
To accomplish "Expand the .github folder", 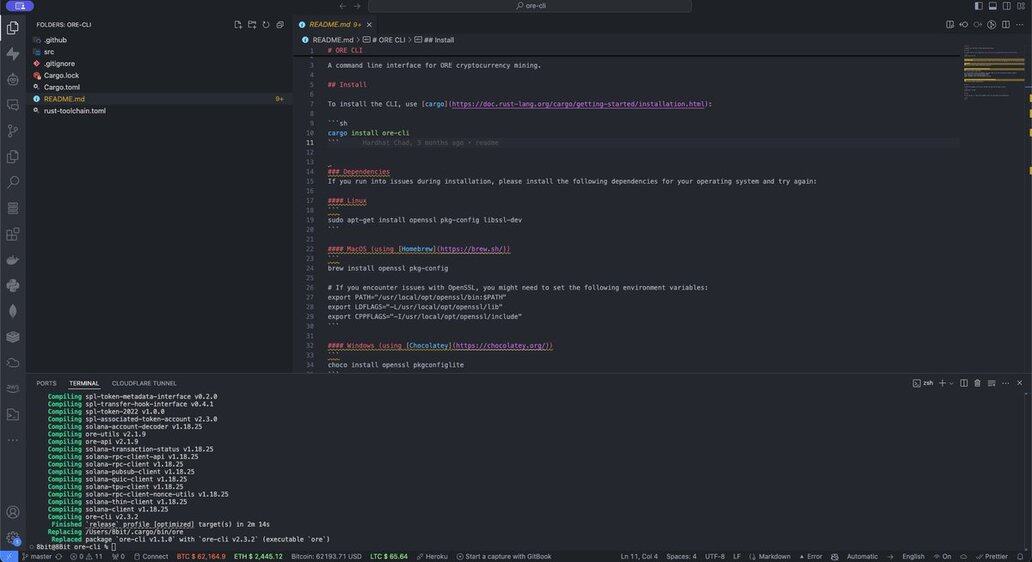I will coord(55,40).
